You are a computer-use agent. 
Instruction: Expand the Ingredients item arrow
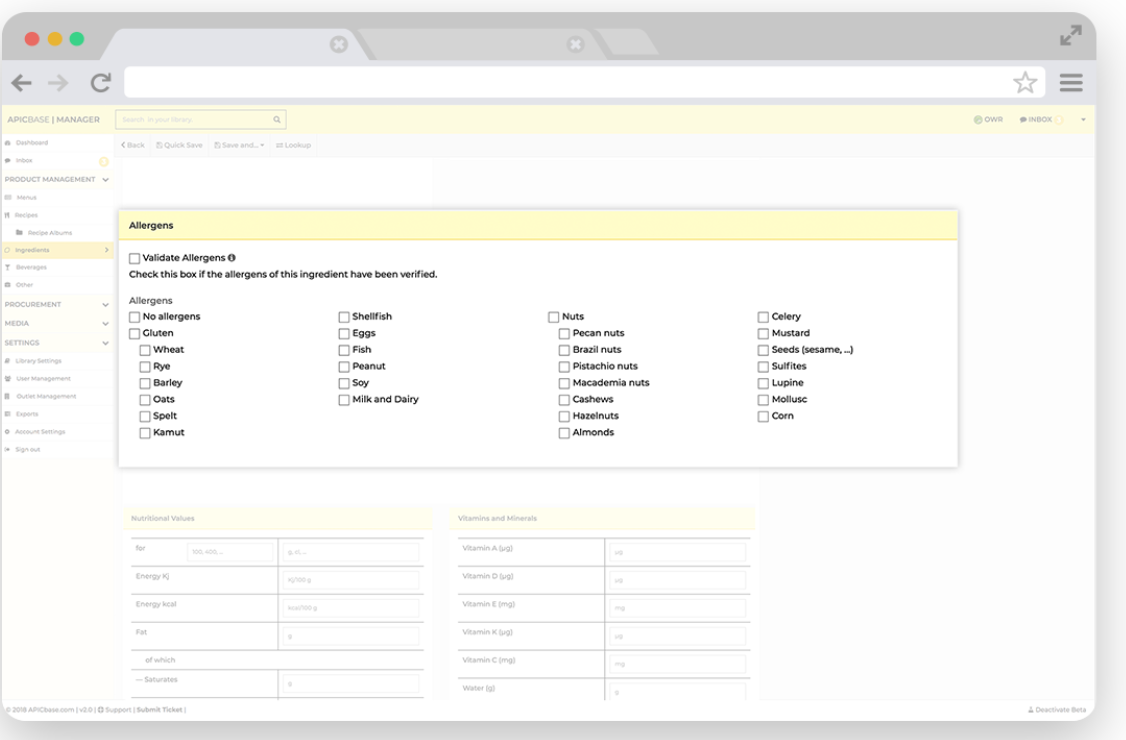[x=106, y=250]
